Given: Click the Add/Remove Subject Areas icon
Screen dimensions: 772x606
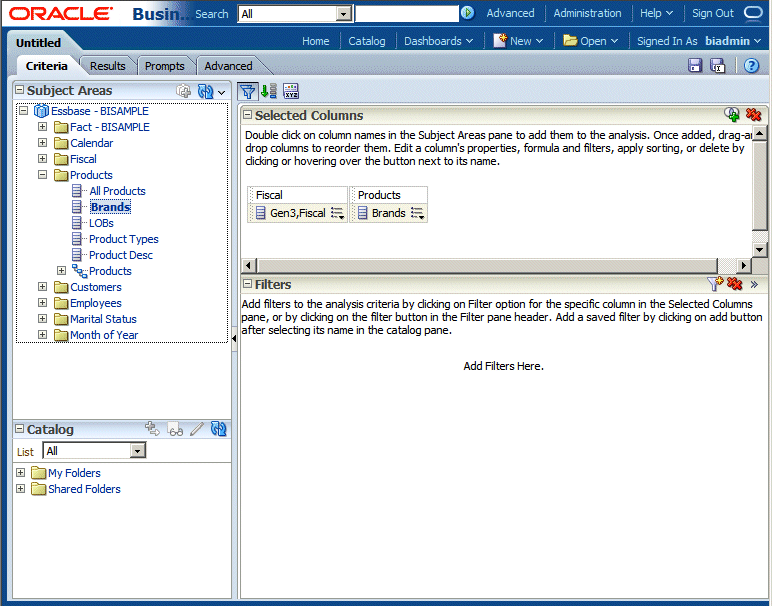Looking at the screenshot, I should [183, 91].
